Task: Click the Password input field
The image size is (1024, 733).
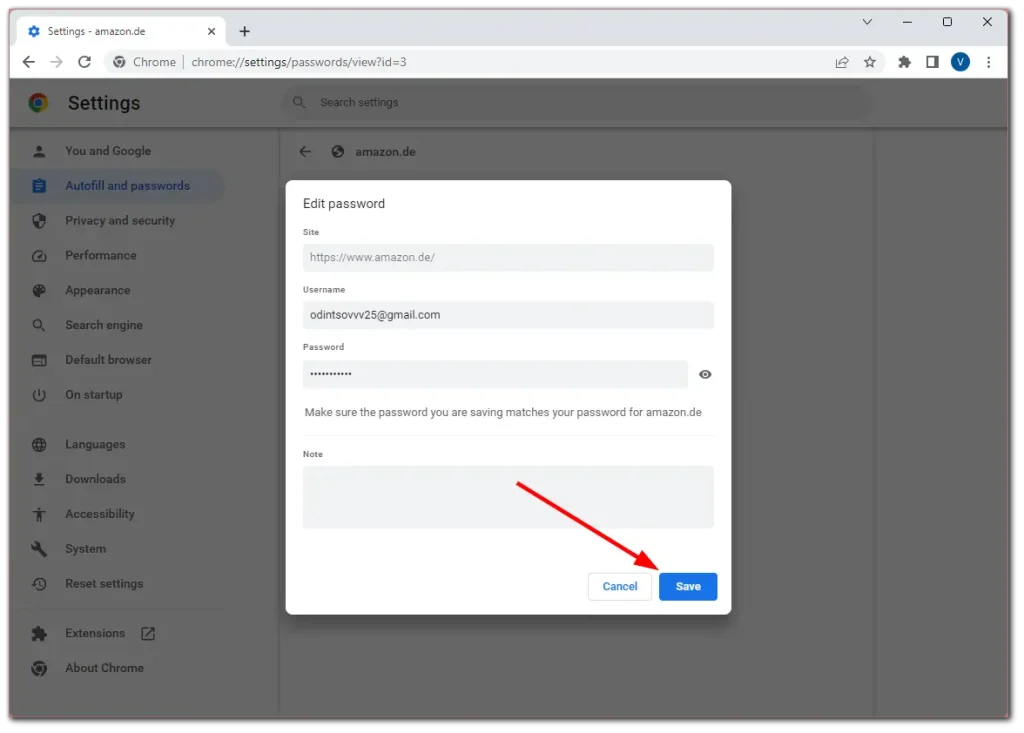Action: click(495, 374)
